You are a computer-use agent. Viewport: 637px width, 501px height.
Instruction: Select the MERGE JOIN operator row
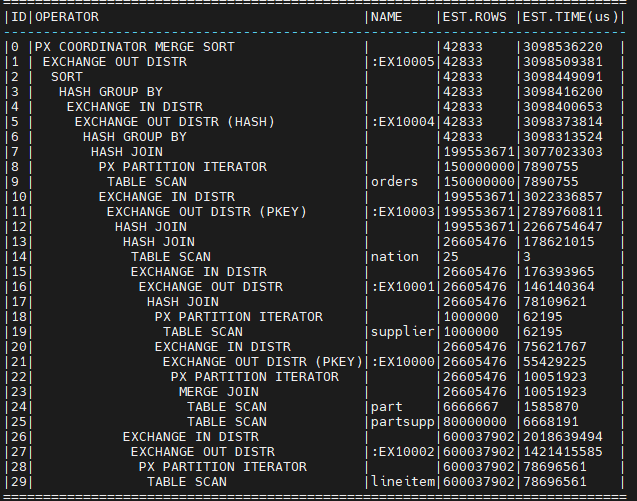(x=314, y=392)
